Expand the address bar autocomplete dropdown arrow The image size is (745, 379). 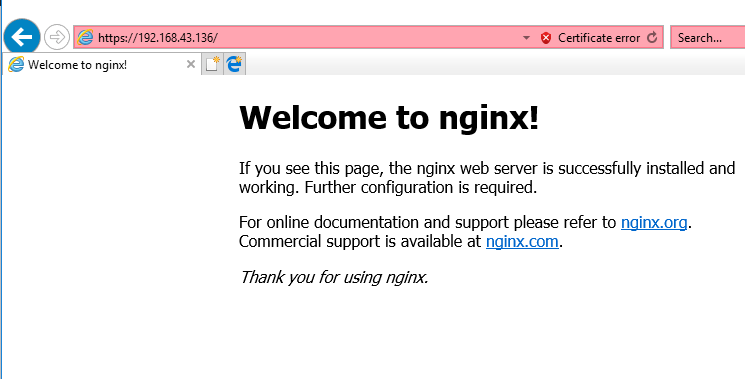(x=526, y=38)
